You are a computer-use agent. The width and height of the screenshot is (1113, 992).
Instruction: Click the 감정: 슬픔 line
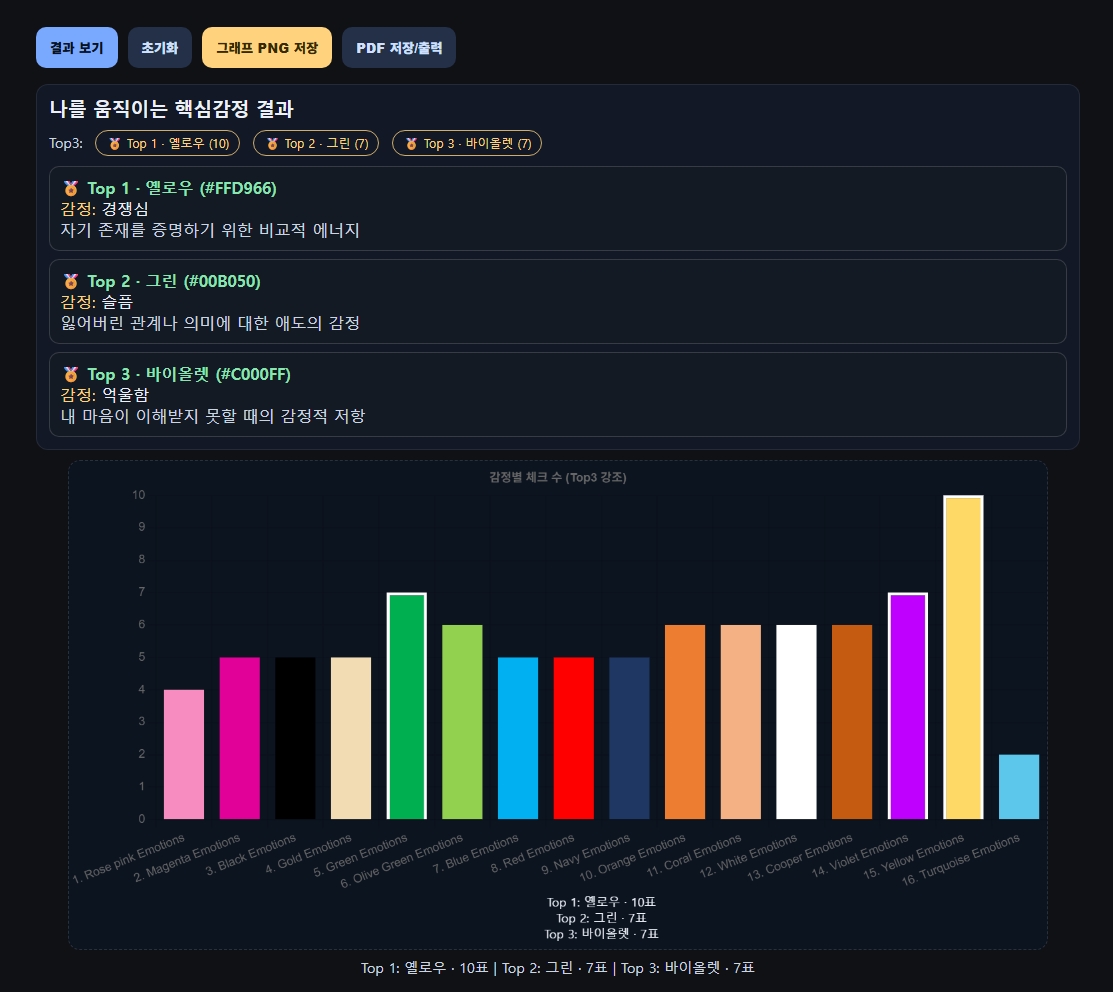[97, 302]
